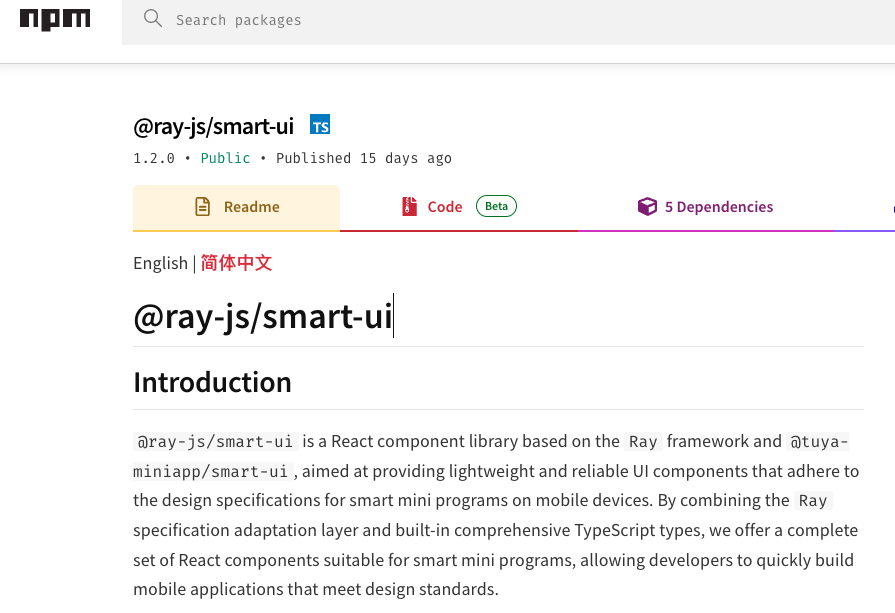Click Published 15 days ago text
This screenshot has height=613, width=895.
364,158
